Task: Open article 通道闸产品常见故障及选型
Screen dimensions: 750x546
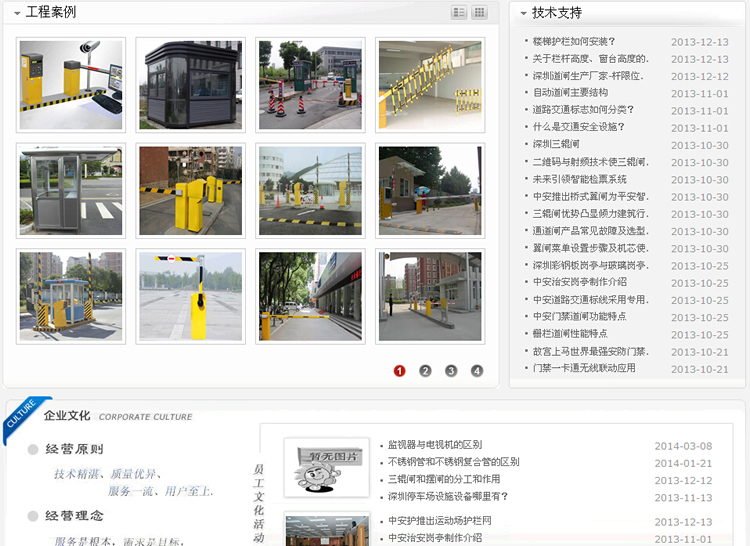Action: click(x=591, y=231)
